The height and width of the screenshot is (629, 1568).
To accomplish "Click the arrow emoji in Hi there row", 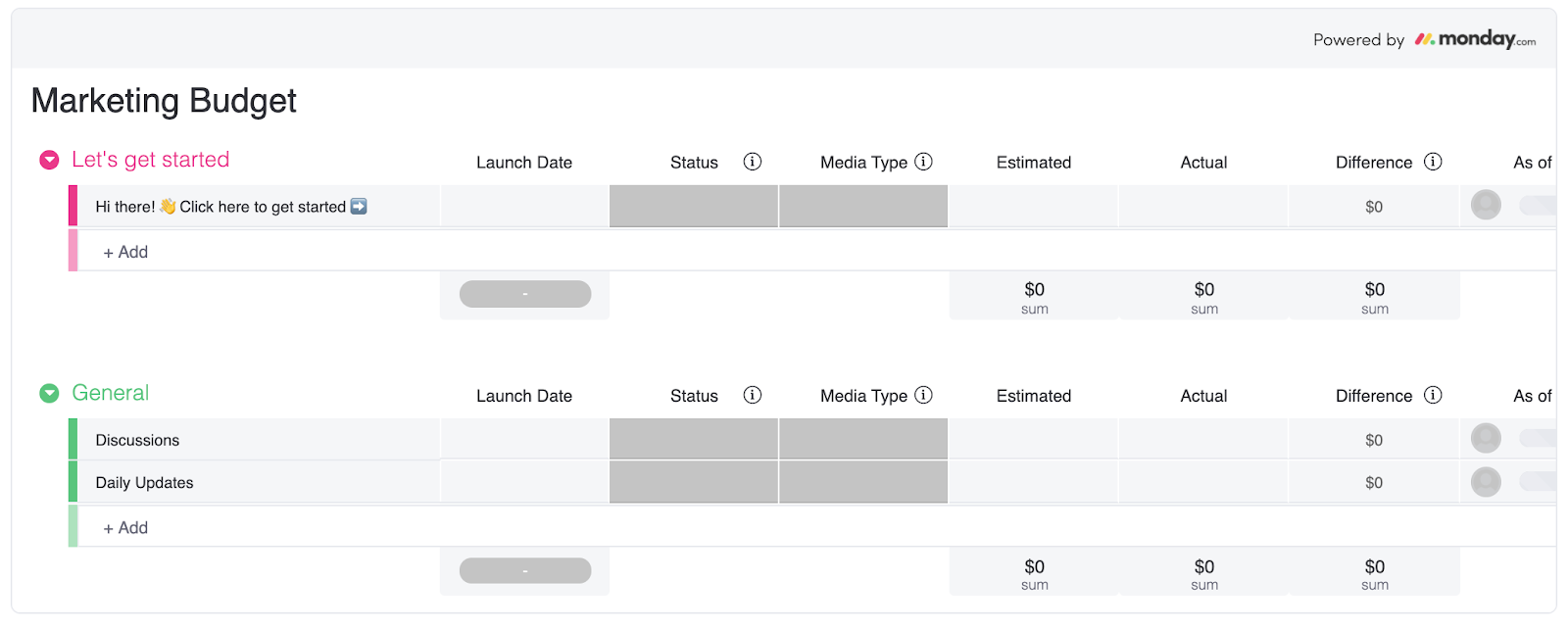I will (x=359, y=206).
